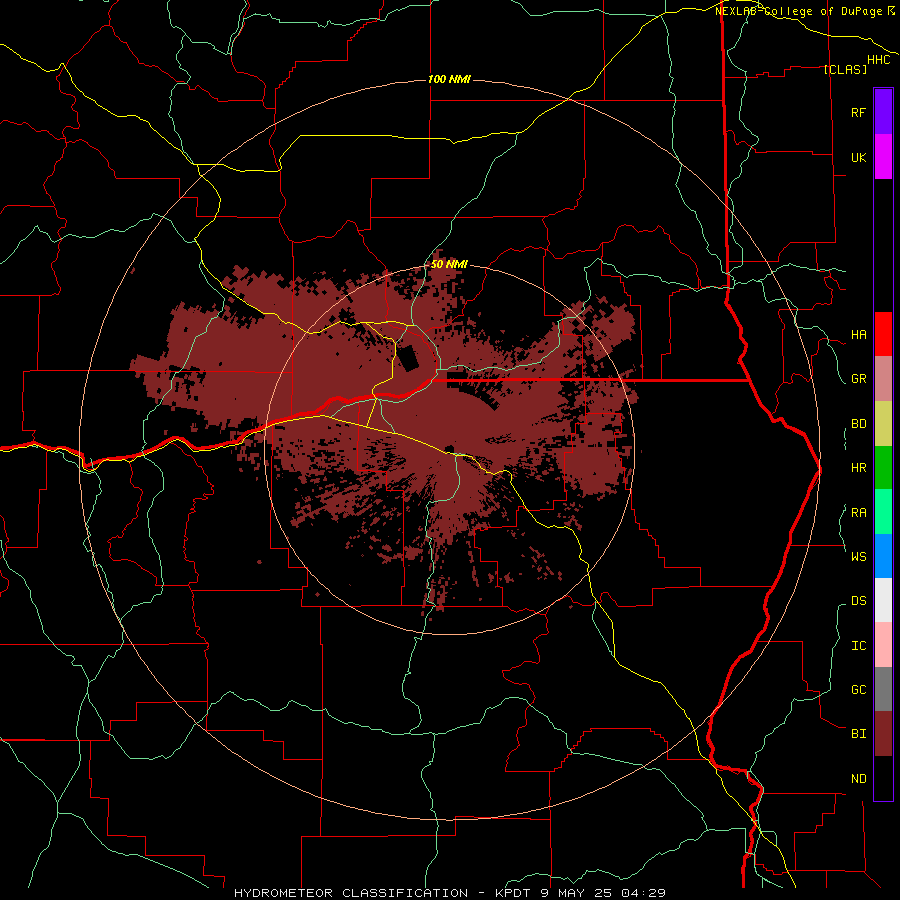Click the BI legend label
The height and width of the screenshot is (900, 900).
[x=858, y=734]
